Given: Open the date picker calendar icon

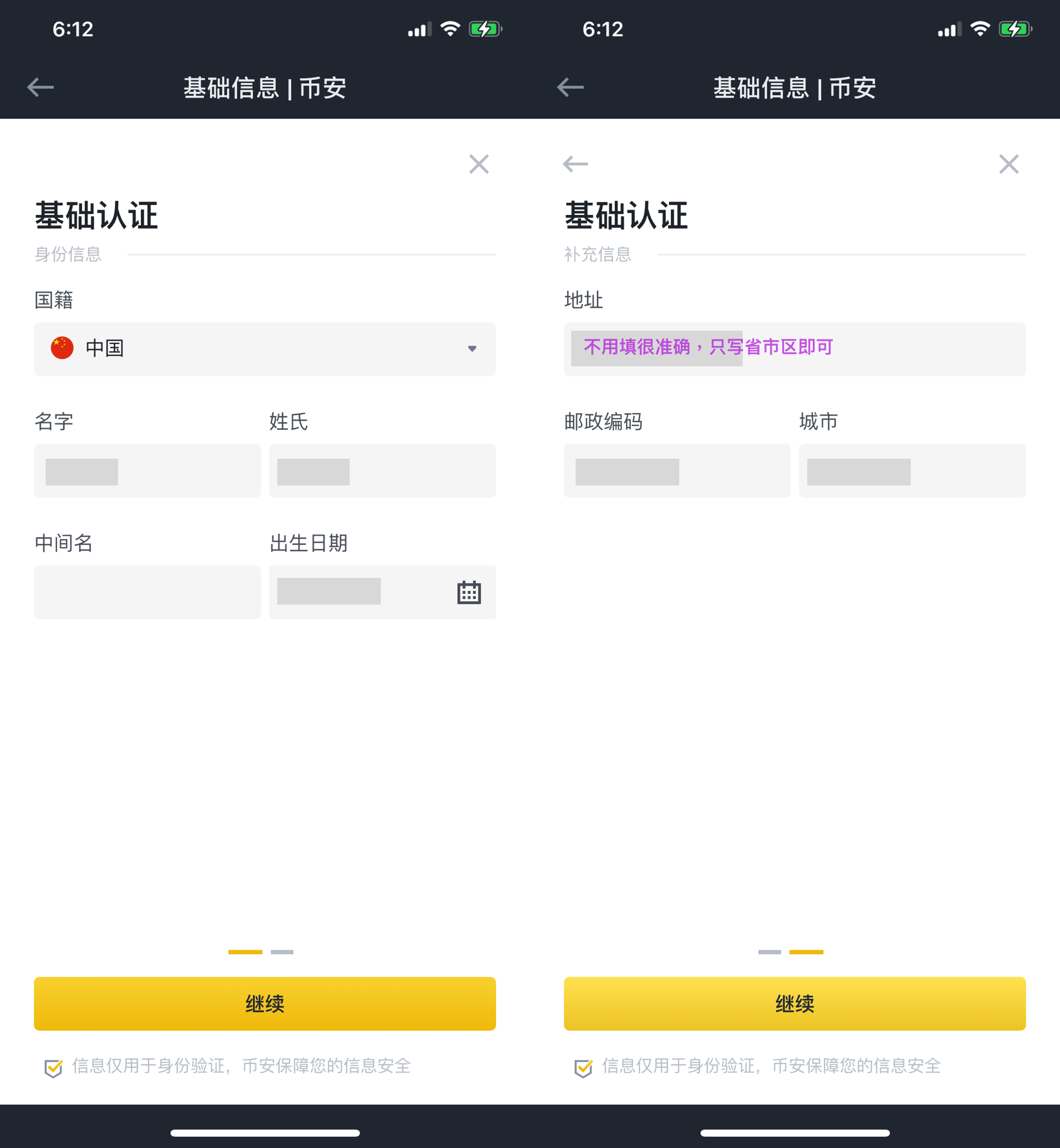Looking at the screenshot, I should point(469,592).
